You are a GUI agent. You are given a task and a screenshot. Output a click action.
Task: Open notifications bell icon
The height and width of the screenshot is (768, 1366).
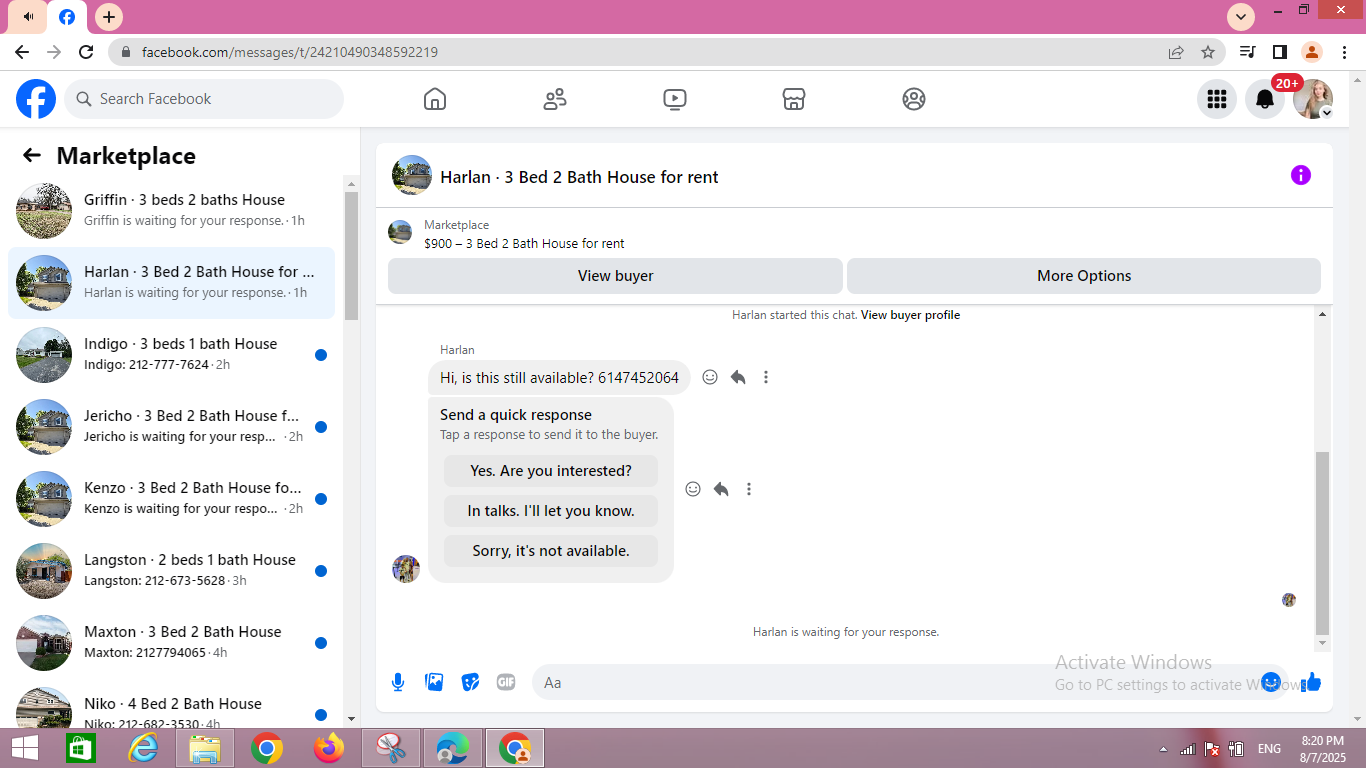pos(1265,99)
